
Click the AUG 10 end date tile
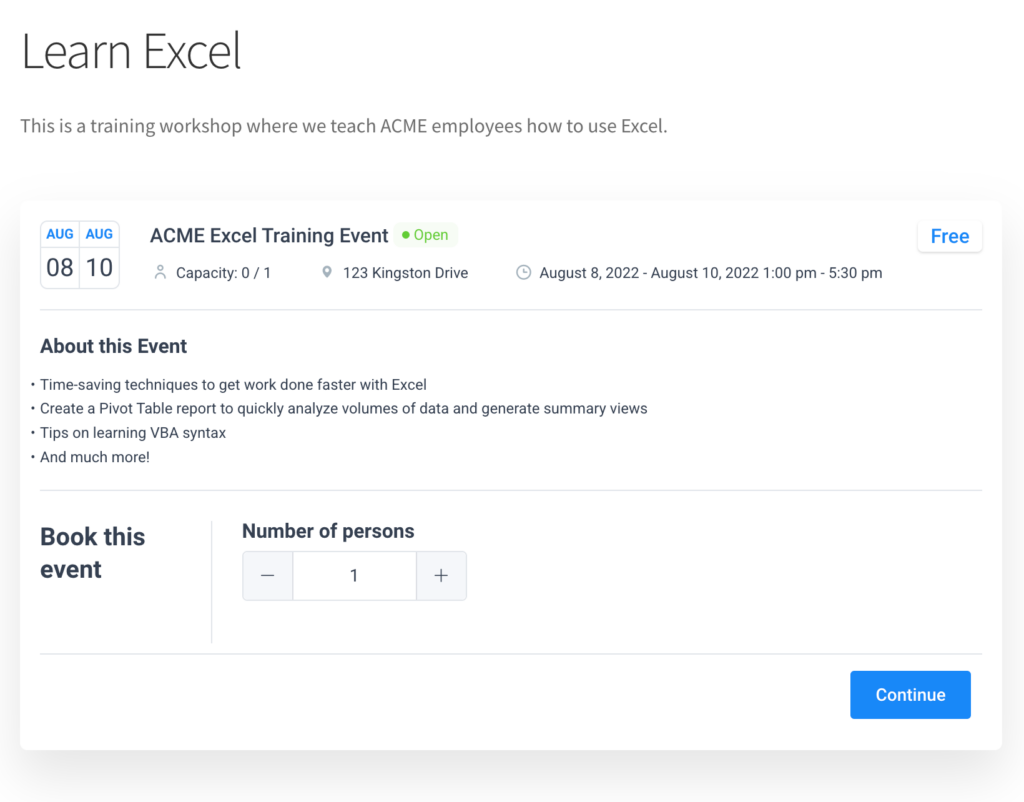point(99,255)
